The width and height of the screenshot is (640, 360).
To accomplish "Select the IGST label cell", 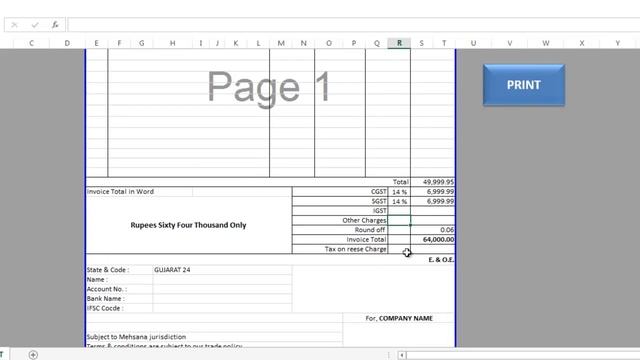I will point(340,211).
